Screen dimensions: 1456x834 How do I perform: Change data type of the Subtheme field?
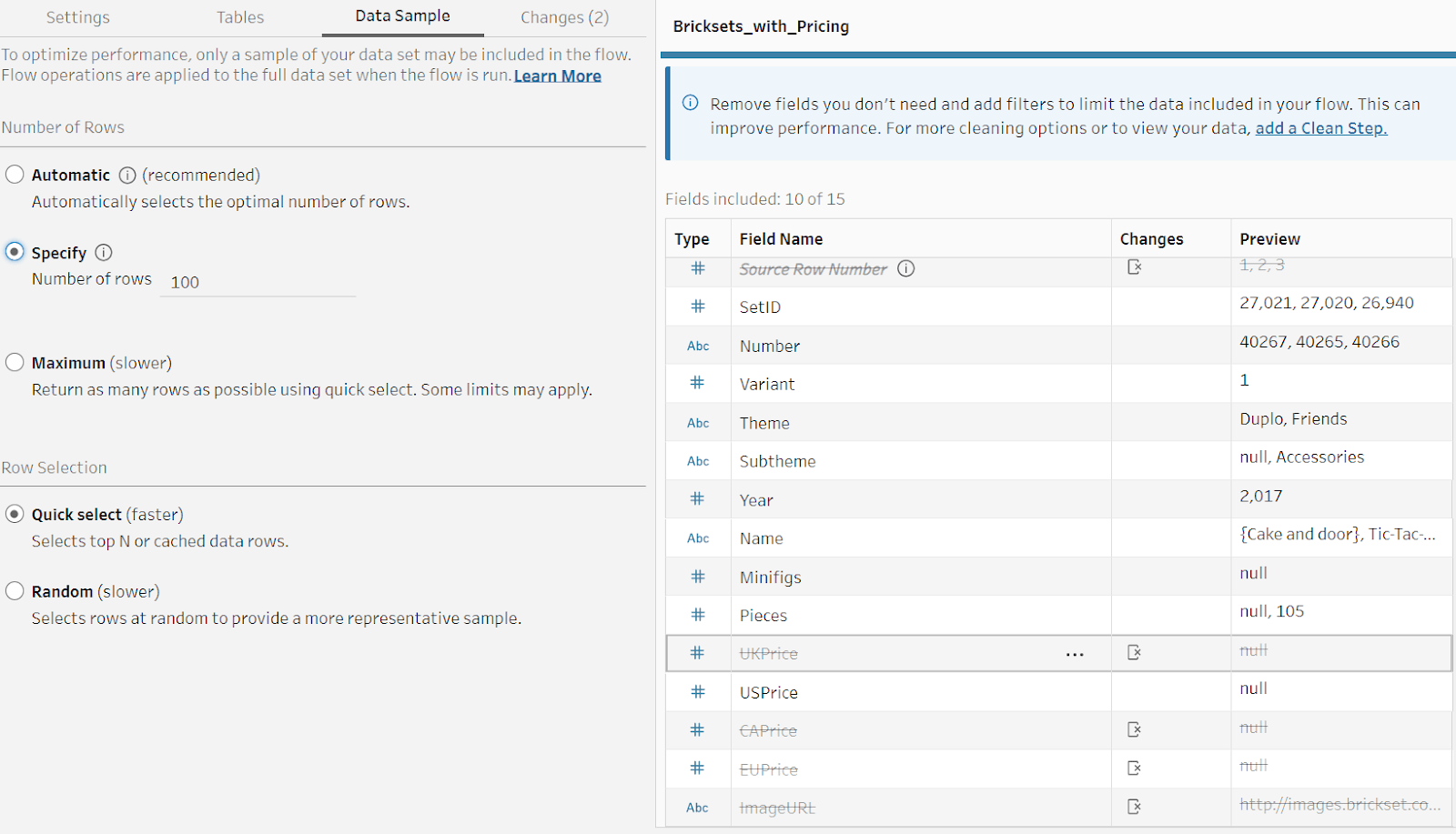pyautogui.click(x=698, y=461)
